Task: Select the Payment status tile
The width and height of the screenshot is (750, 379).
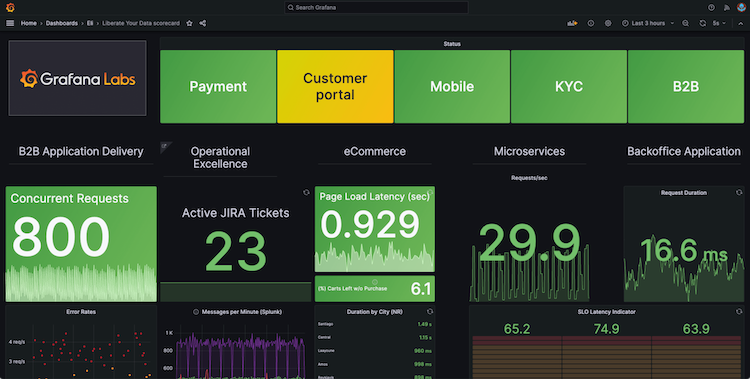Action: (218, 87)
